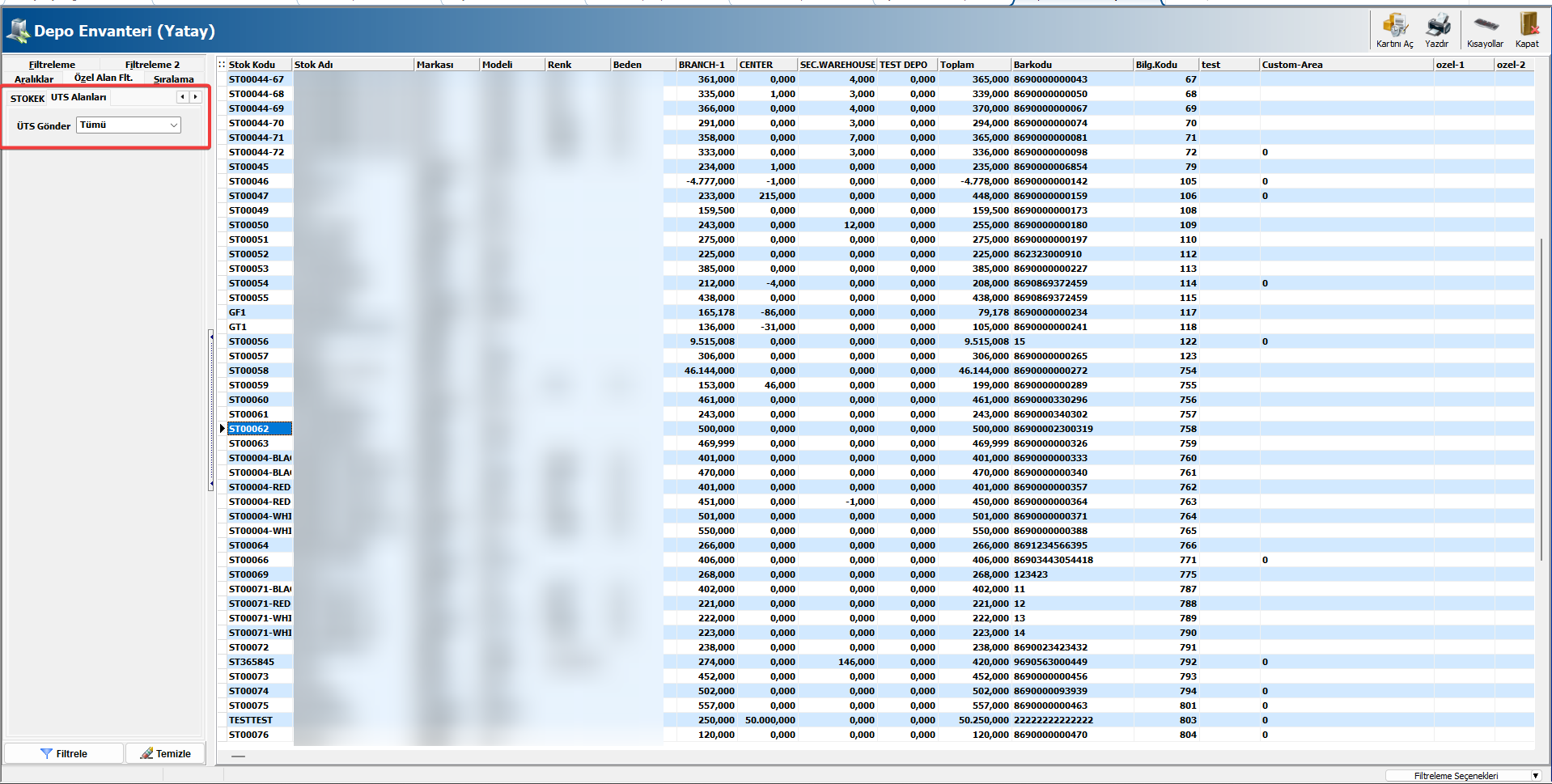Open the Filtreleme Seçenekleri dropdown
The height and width of the screenshot is (784, 1552).
coord(1534,776)
